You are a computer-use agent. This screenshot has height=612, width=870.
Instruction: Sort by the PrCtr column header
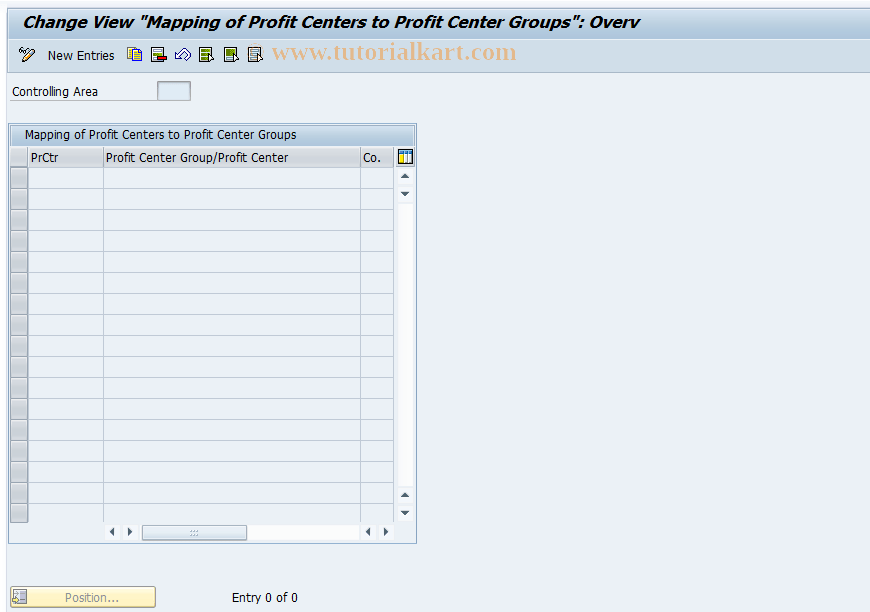pyautogui.click(x=45, y=157)
